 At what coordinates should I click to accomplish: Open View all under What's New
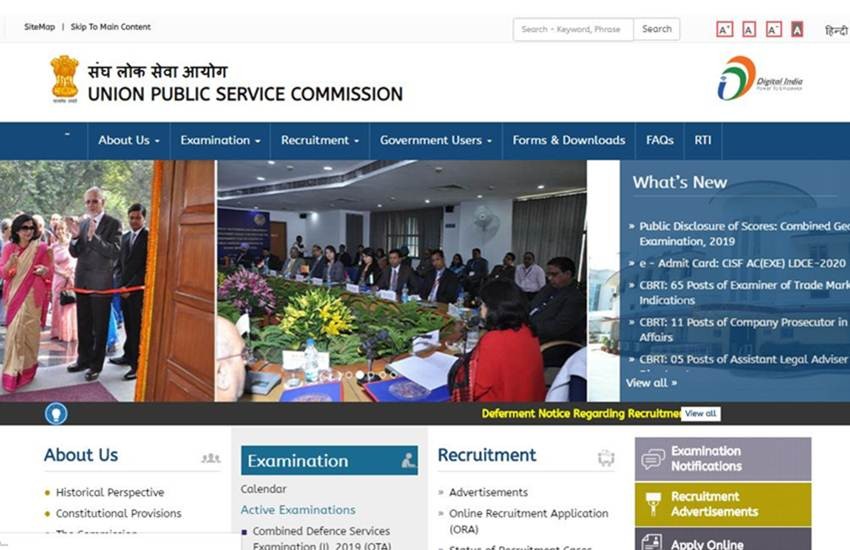651,383
